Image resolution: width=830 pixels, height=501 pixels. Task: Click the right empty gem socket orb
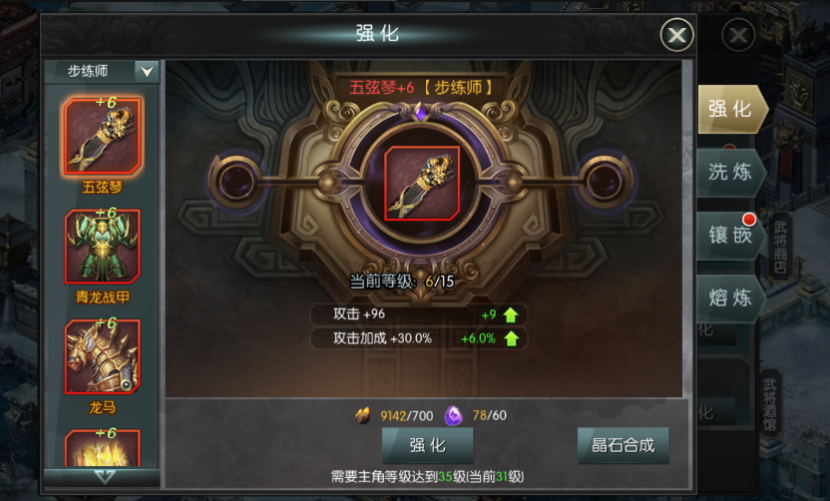click(605, 181)
